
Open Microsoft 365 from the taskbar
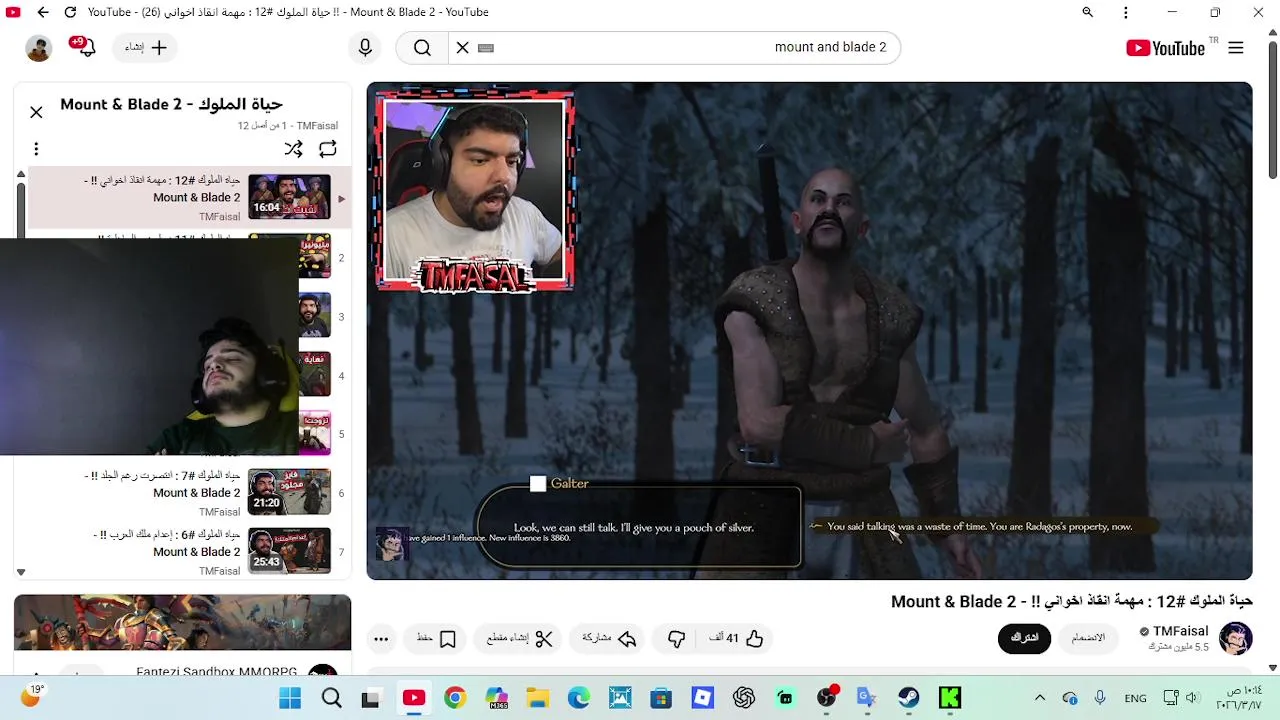496,698
